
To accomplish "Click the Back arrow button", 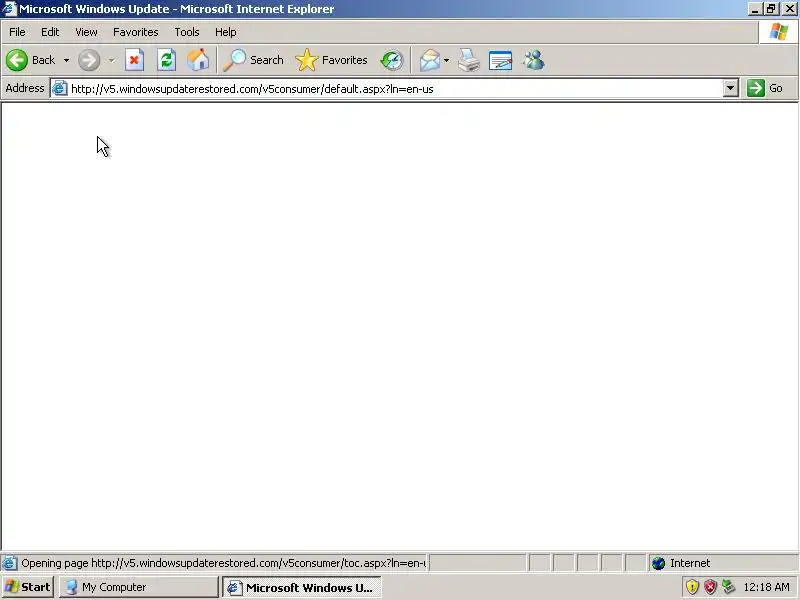I will pos(17,60).
